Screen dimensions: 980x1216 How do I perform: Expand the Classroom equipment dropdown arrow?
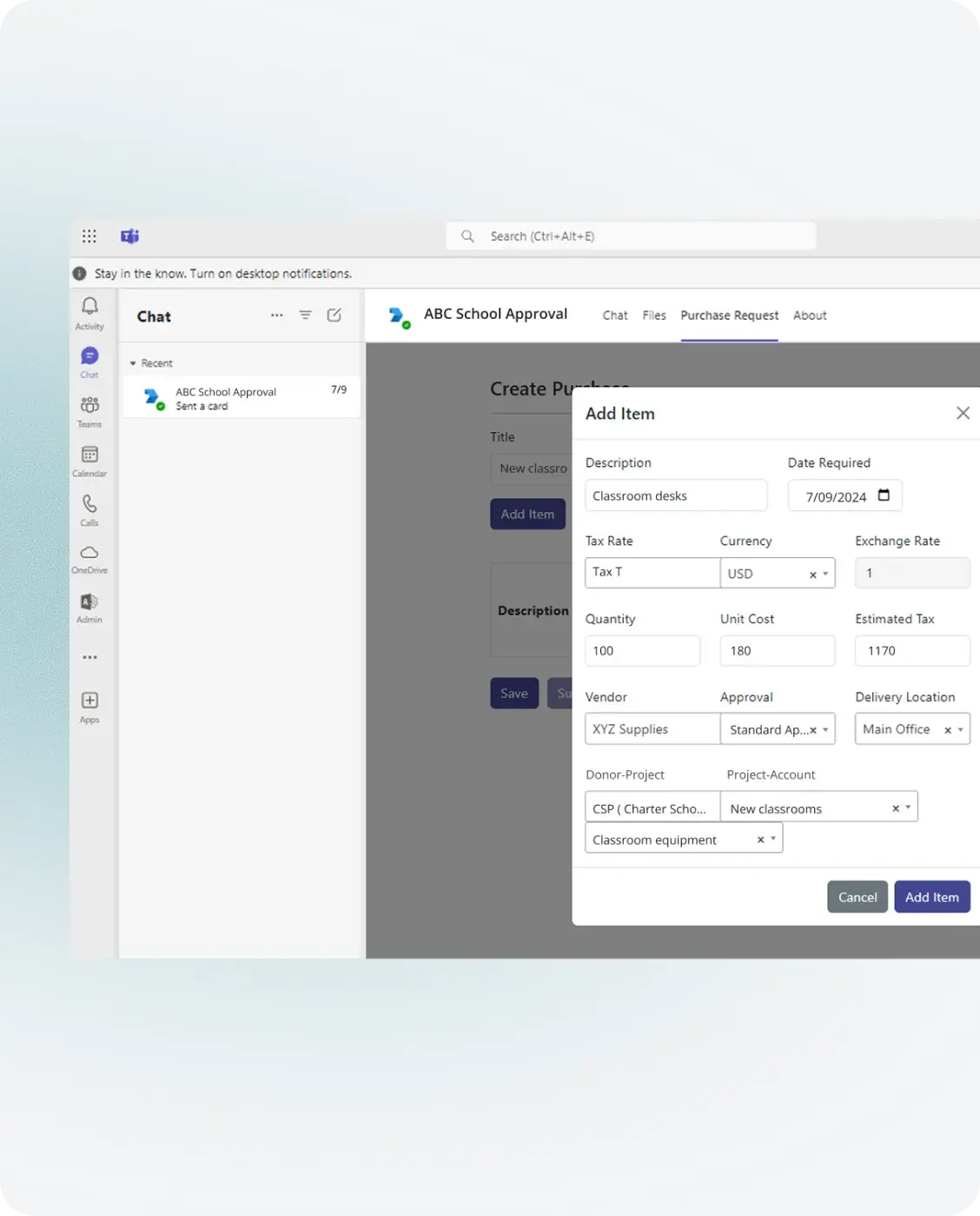point(773,839)
